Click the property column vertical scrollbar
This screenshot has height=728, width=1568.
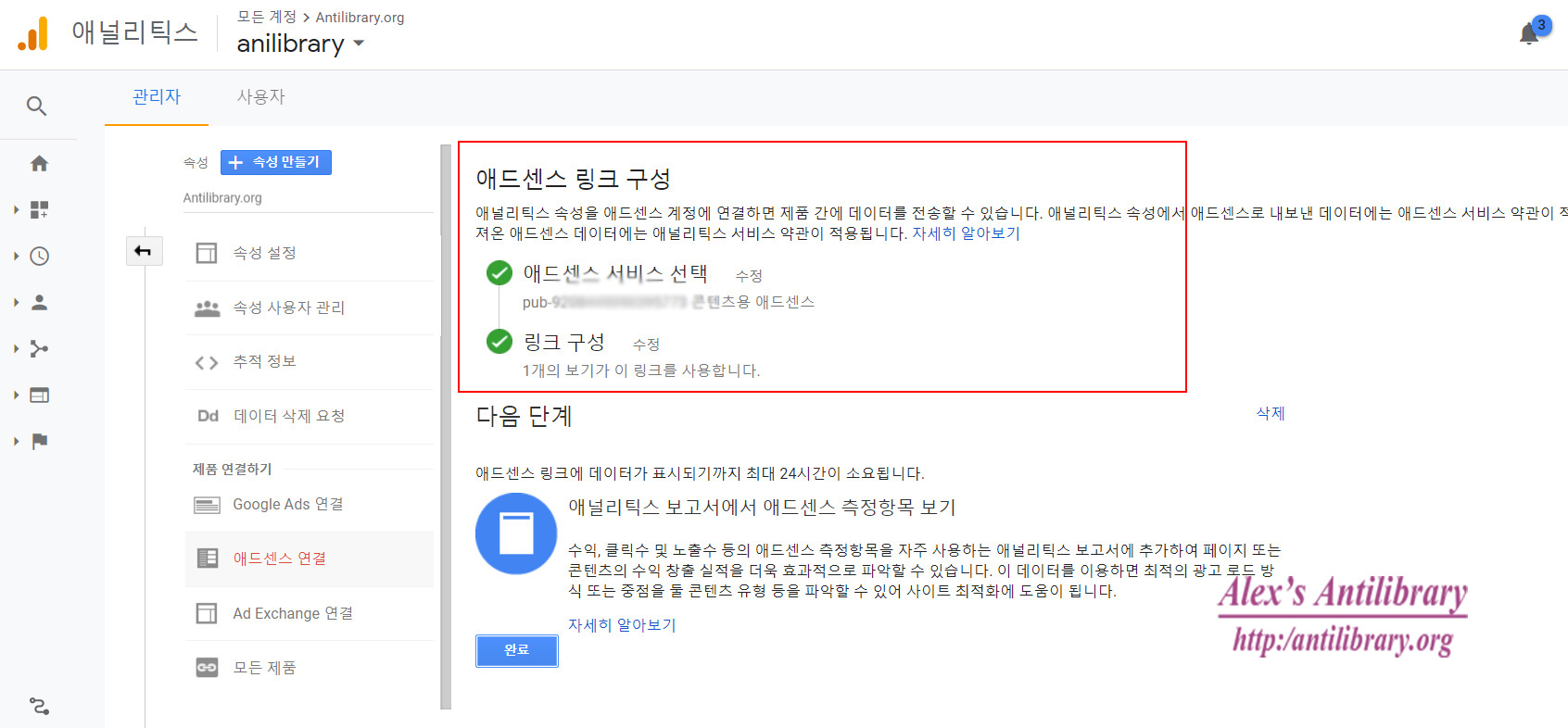(x=446, y=426)
